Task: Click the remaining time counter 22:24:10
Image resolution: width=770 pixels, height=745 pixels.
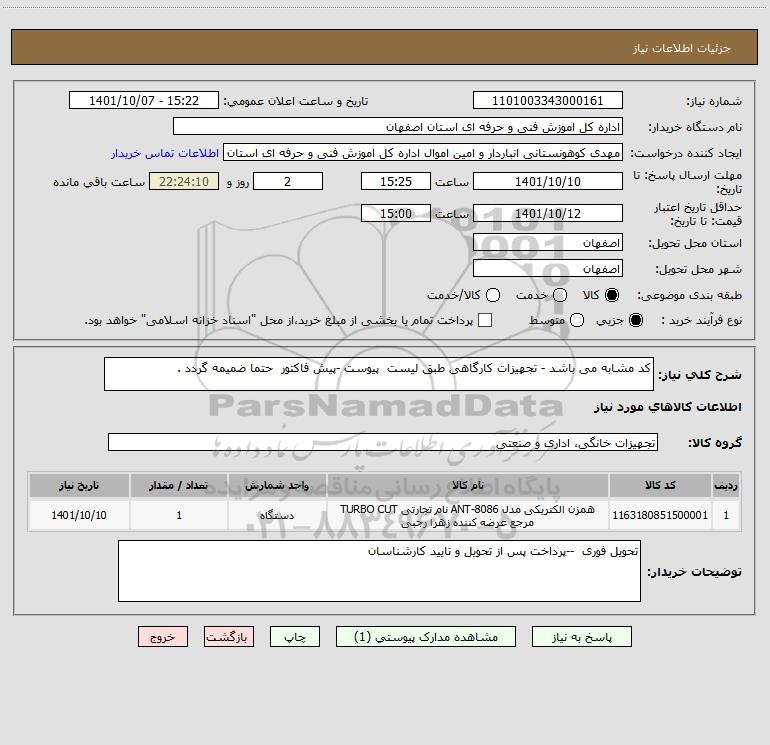Action: [x=184, y=181]
